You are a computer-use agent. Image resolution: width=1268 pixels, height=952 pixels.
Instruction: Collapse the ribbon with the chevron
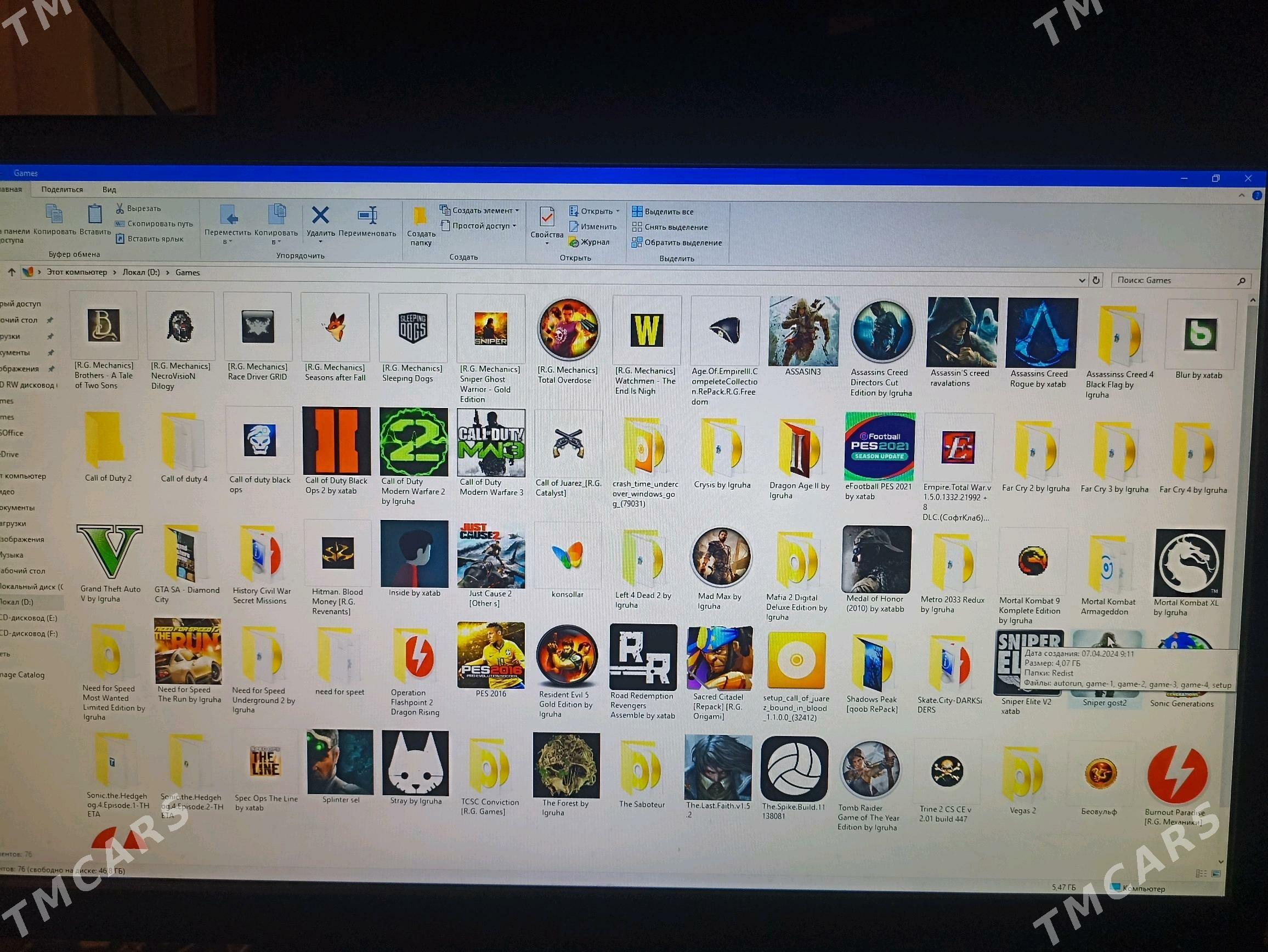pos(1241,195)
